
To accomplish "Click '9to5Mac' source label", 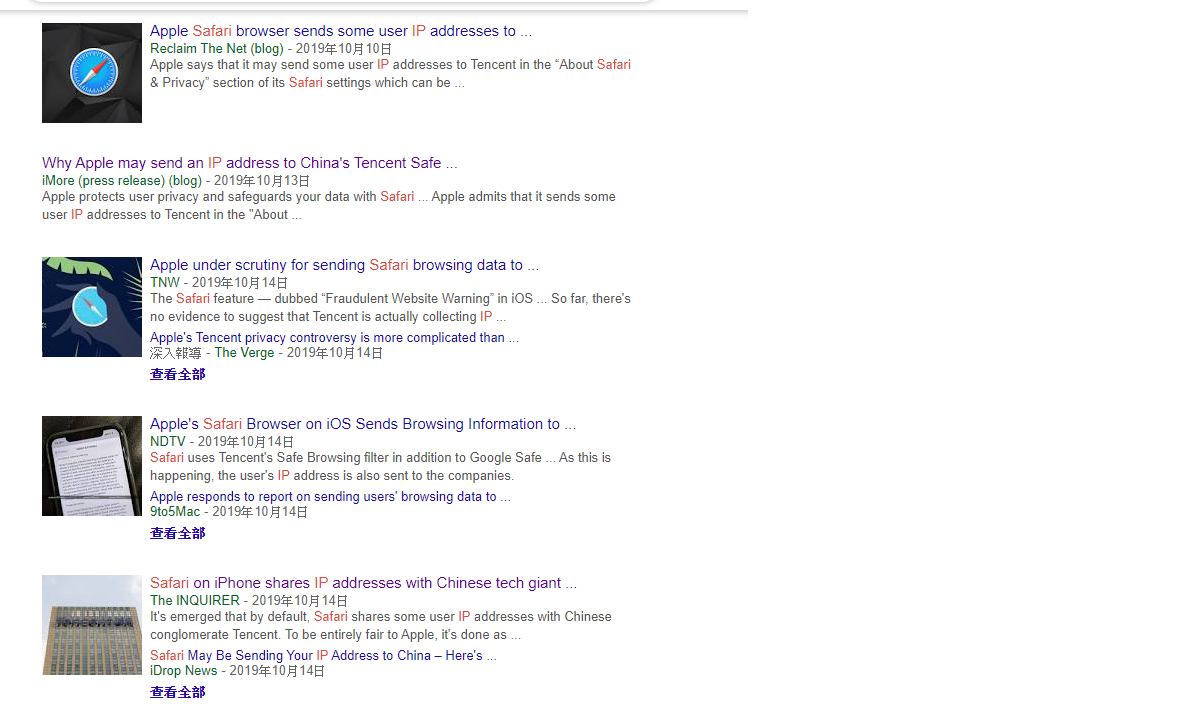I will (175, 512).
